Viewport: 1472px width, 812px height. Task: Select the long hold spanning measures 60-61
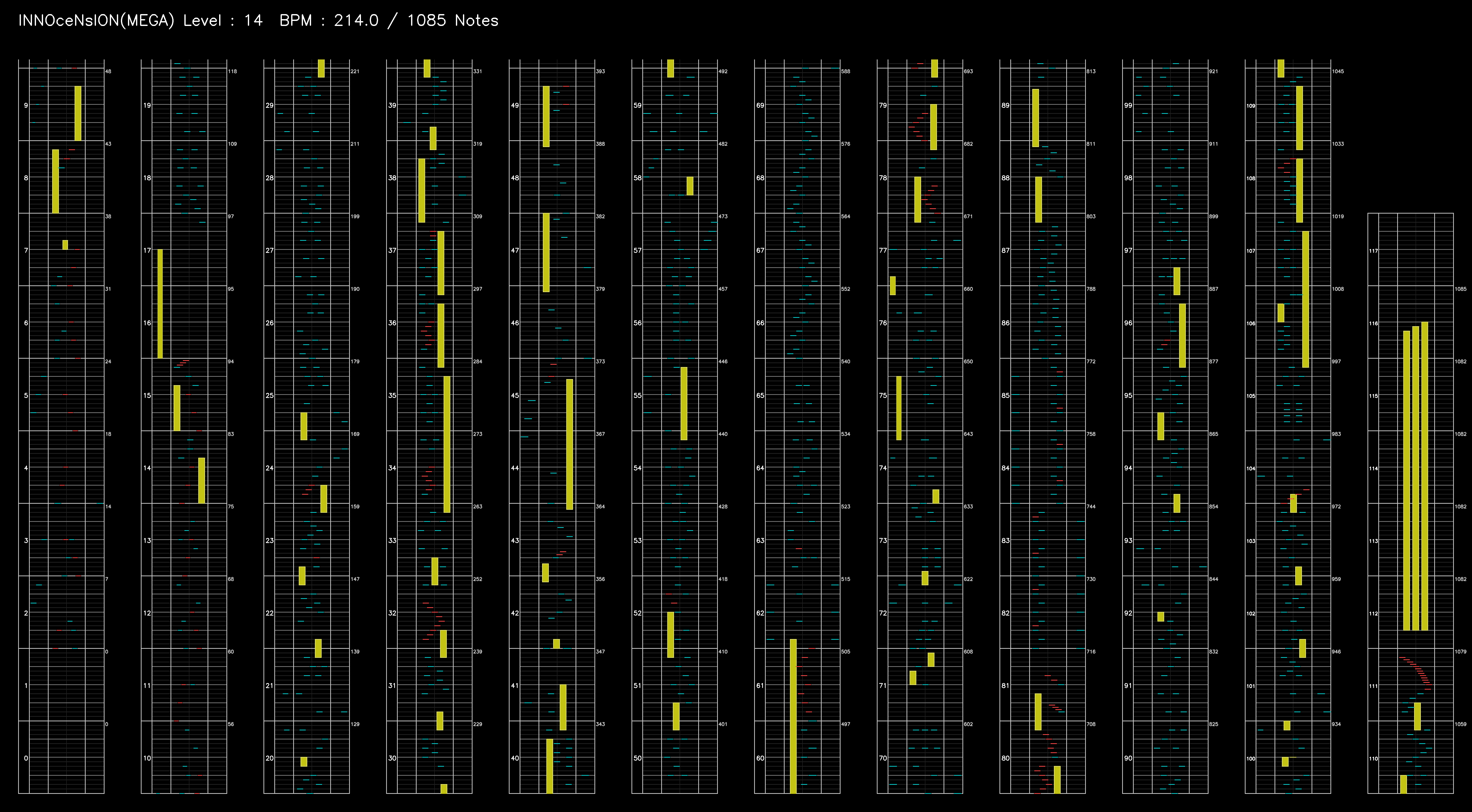pos(793,716)
